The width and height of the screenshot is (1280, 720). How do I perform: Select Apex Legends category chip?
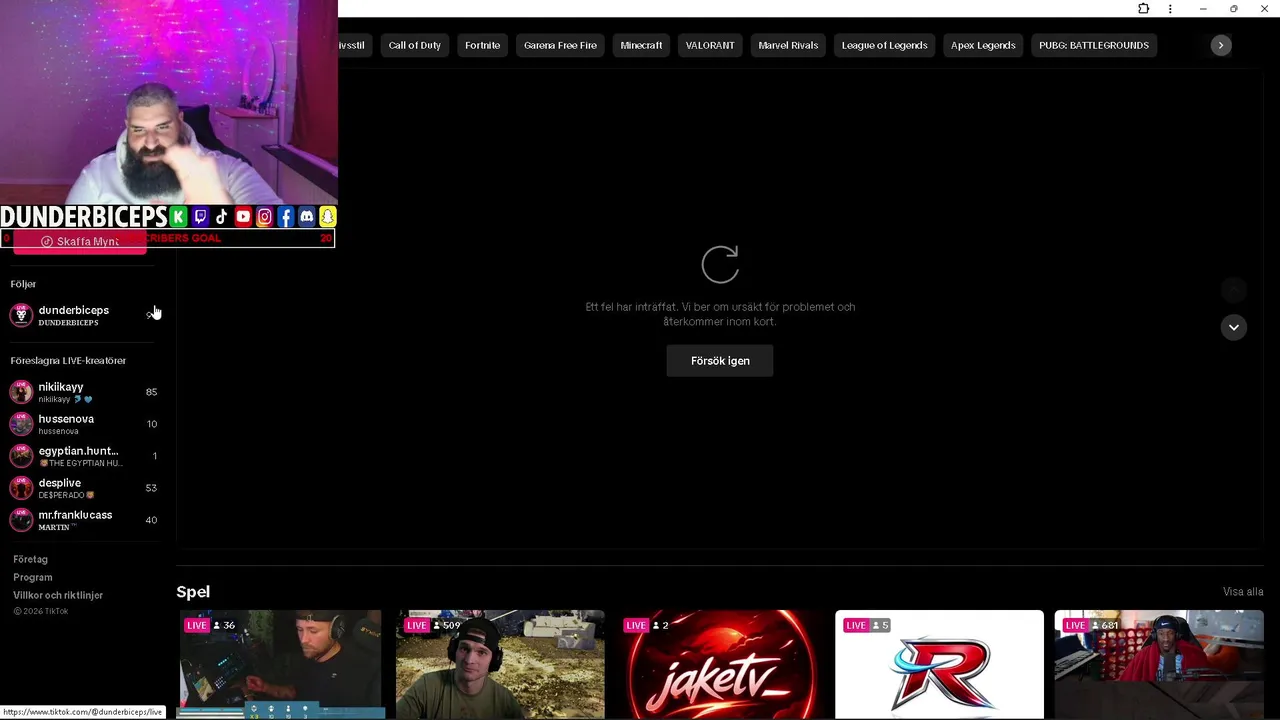[983, 45]
